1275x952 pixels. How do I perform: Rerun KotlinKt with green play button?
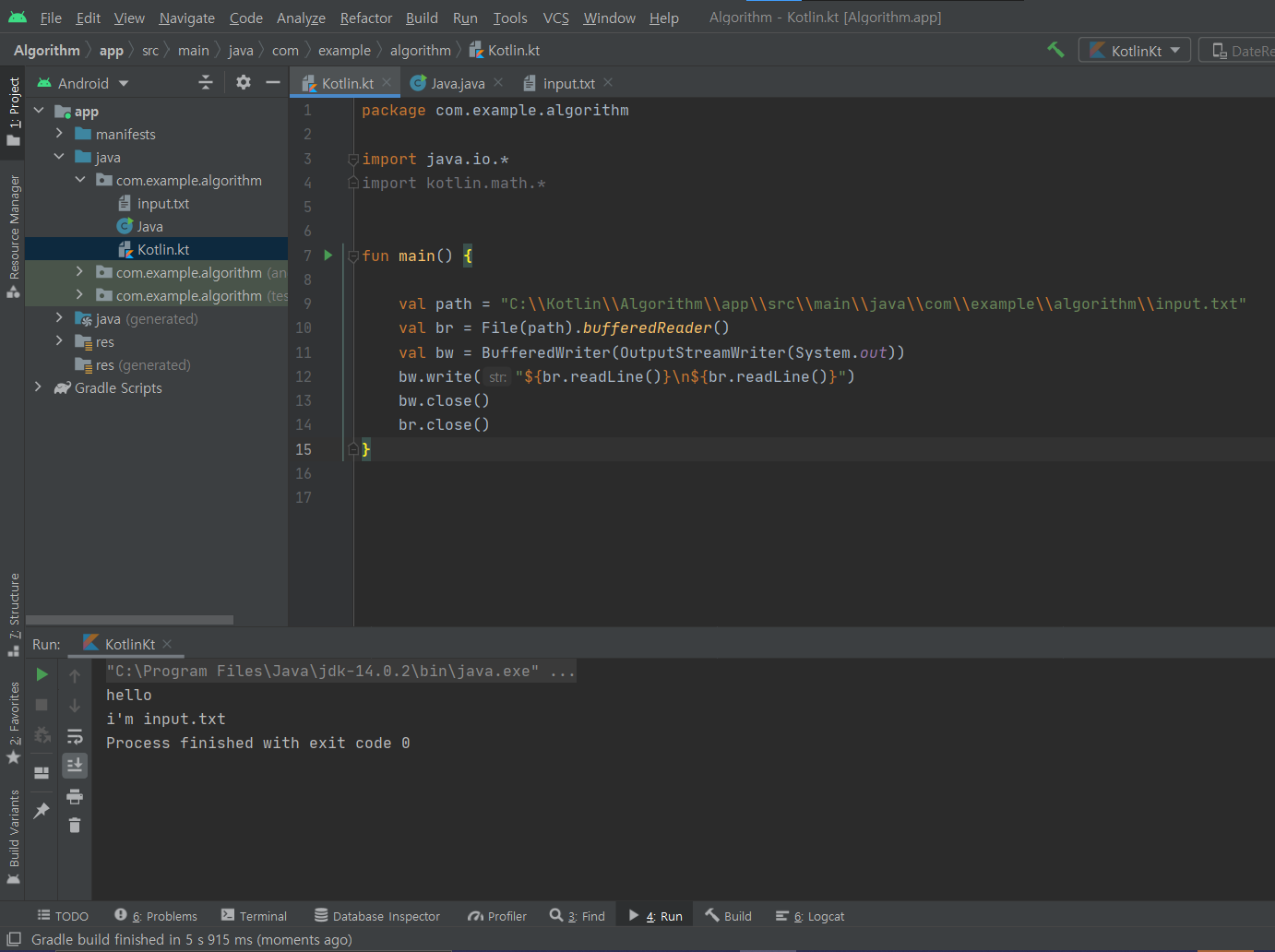tap(42, 674)
